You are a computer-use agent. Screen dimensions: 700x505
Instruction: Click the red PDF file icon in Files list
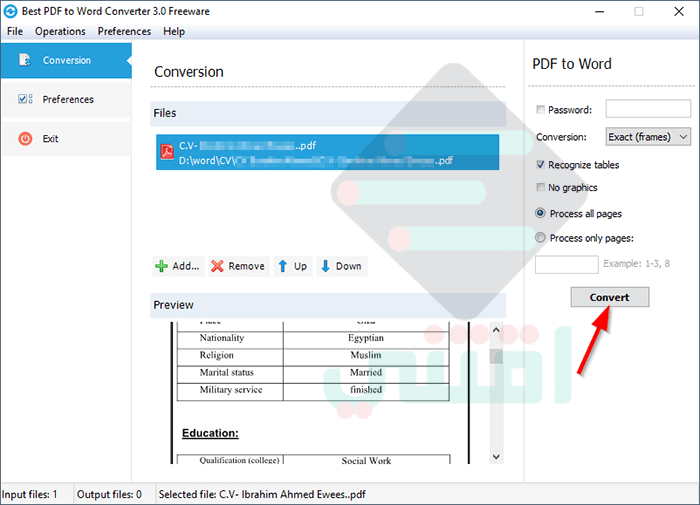(x=167, y=152)
